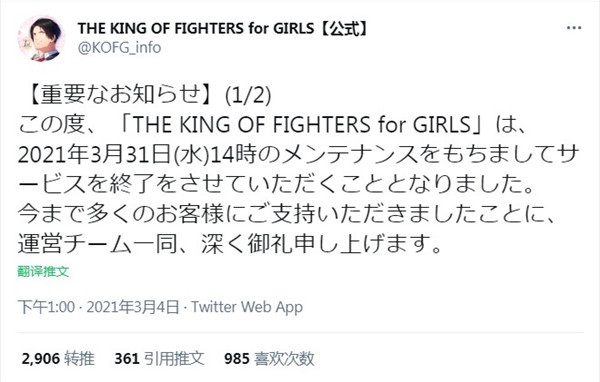Screen dimensions: 600x382
Task: Click the 2,906 retweet count number
Action: 41,359
